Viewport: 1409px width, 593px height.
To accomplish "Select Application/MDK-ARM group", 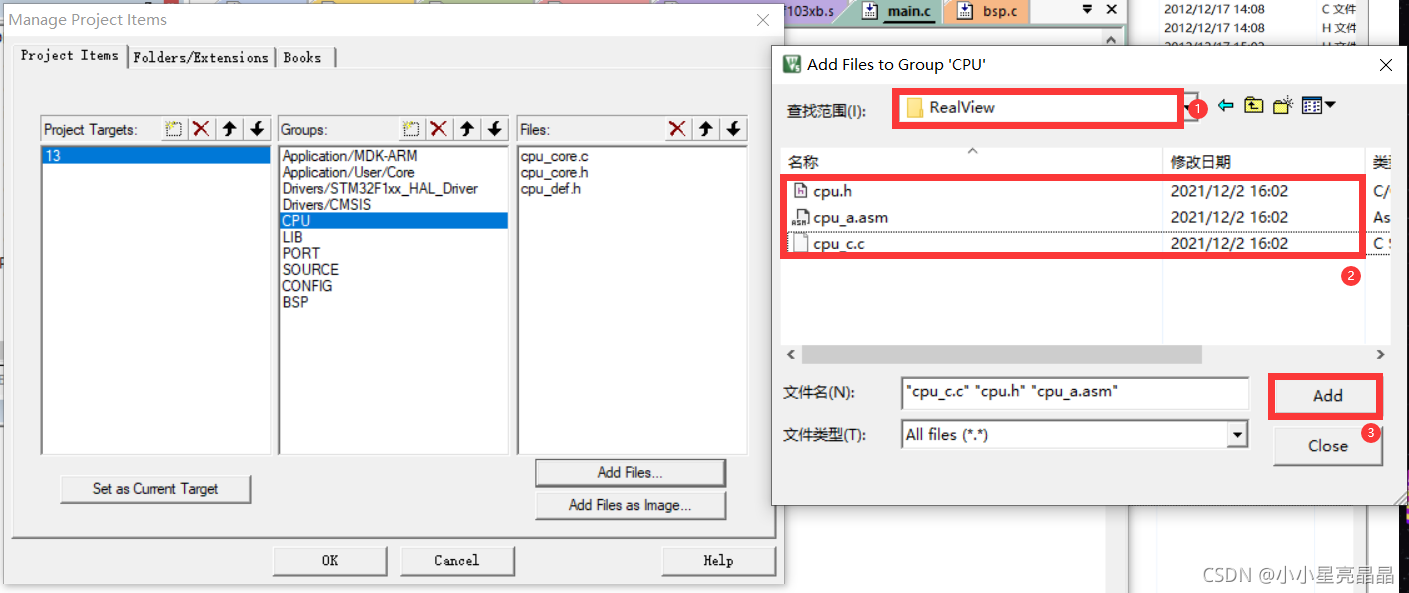I will click(350, 156).
